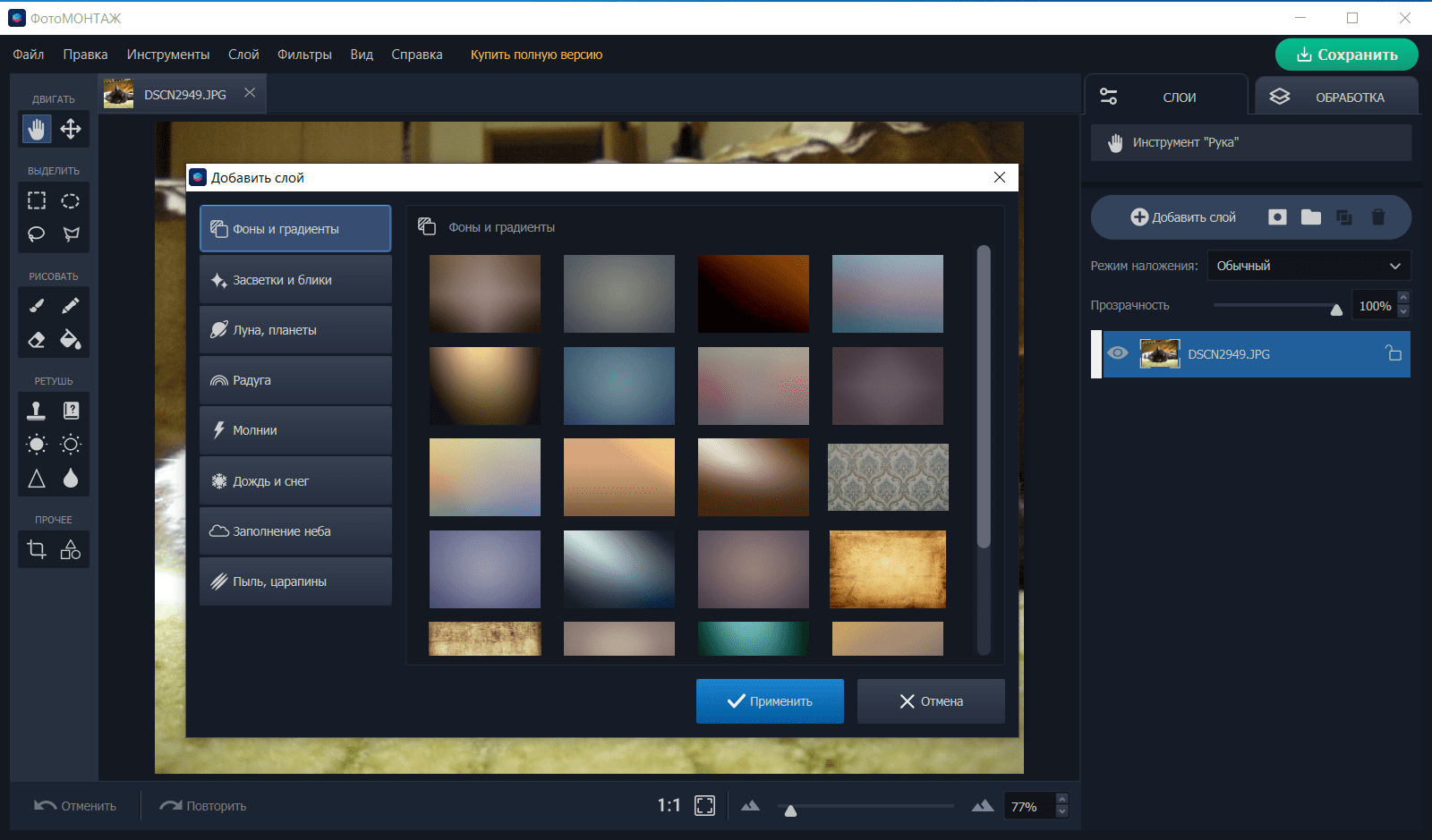Activate the Dodge (filled sun) tool
Screen dimensions: 1432x840
point(37,445)
